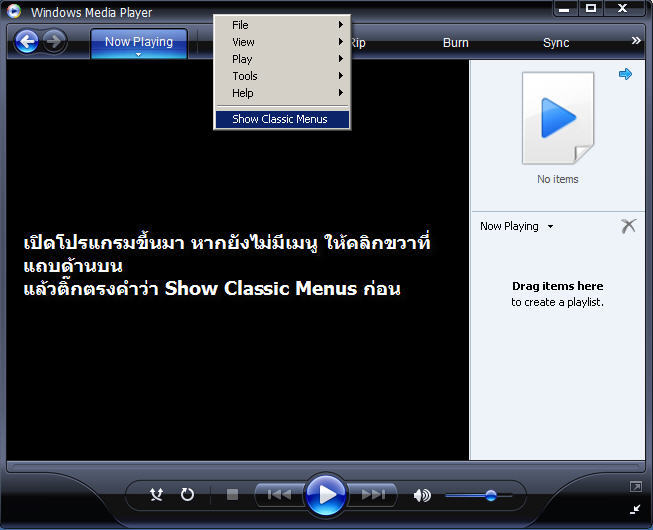The width and height of the screenshot is (653, 530).
Task: Select the Now Playing tab
Action: click(139, 43)
